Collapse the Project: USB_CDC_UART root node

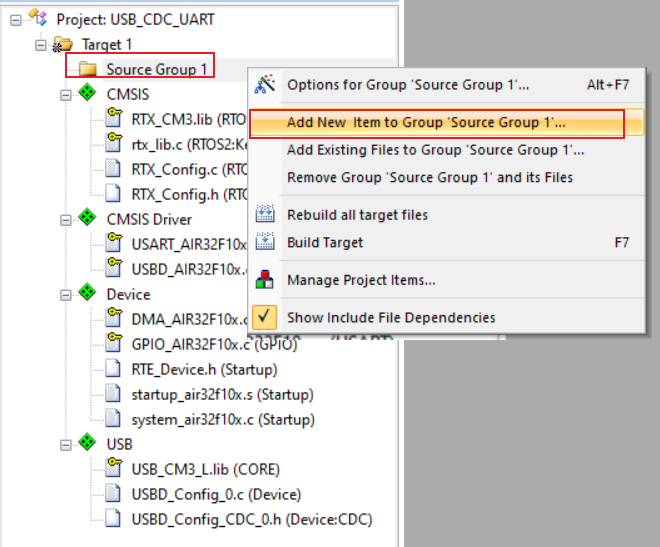[x=16, y=20]
